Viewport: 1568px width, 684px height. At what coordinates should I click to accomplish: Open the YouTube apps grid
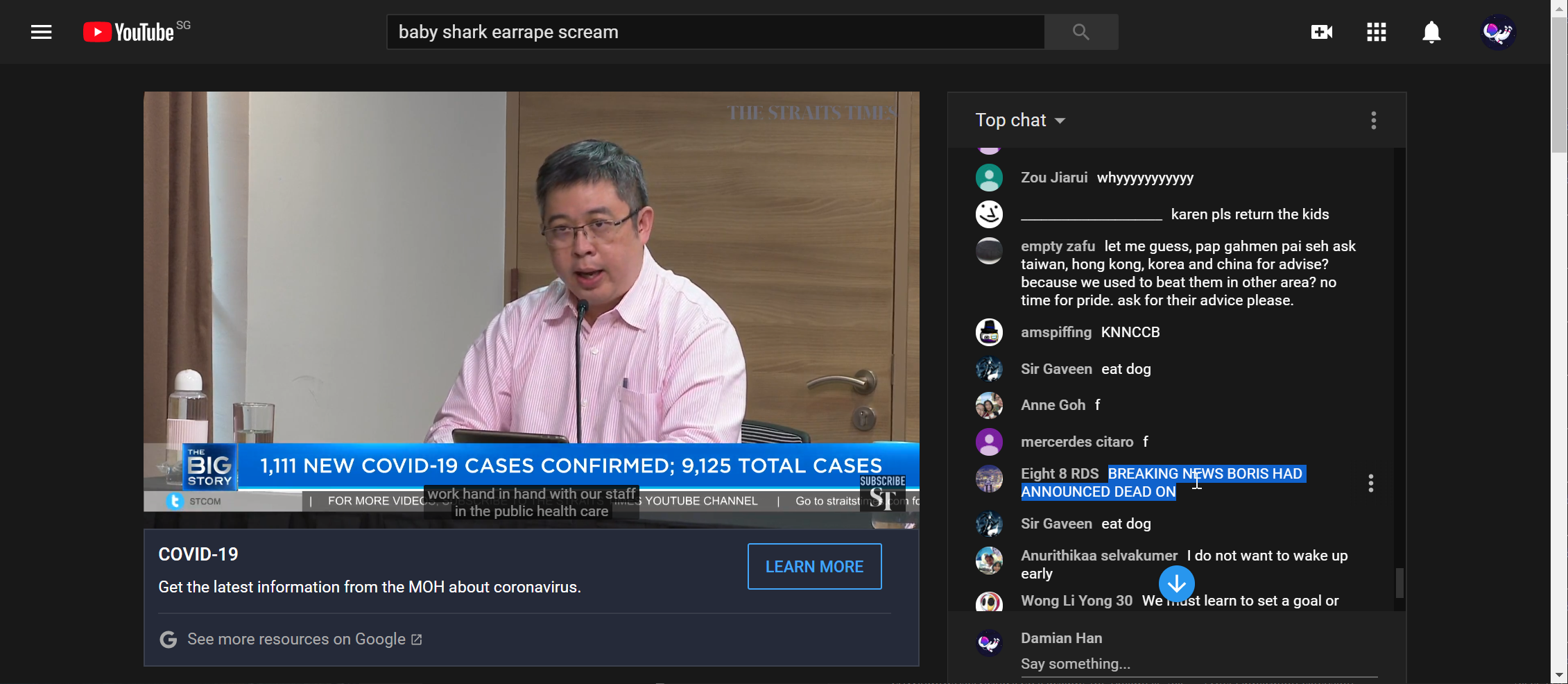pyautogui.click(x=1376, y=32)
